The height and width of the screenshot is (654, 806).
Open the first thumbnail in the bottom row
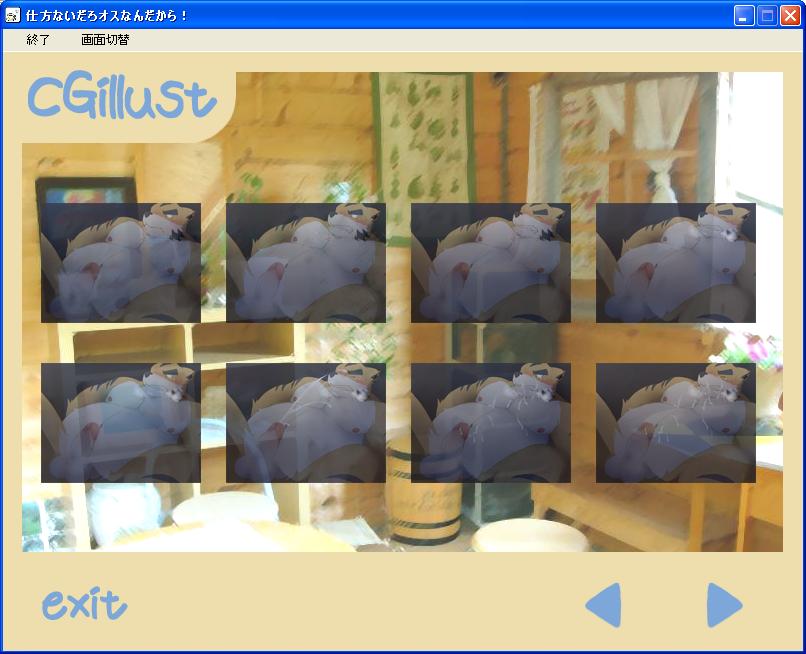pos(121,423)
